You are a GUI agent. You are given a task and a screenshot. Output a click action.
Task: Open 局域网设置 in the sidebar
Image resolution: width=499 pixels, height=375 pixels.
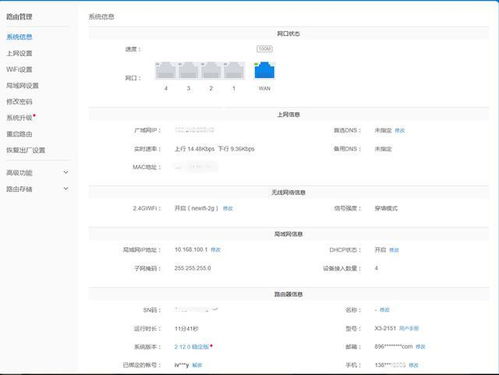22,85
